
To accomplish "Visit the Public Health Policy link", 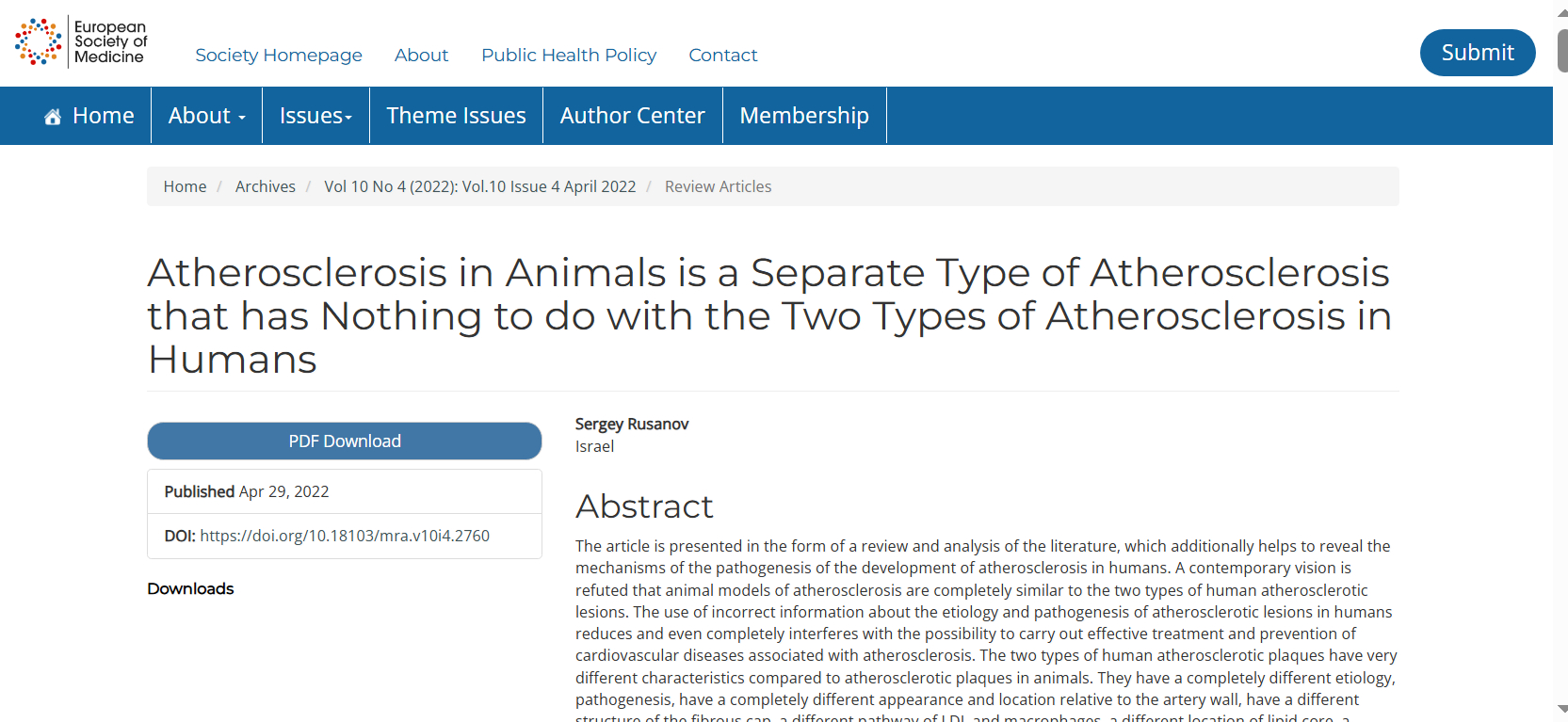I will (x=569, y=56).
